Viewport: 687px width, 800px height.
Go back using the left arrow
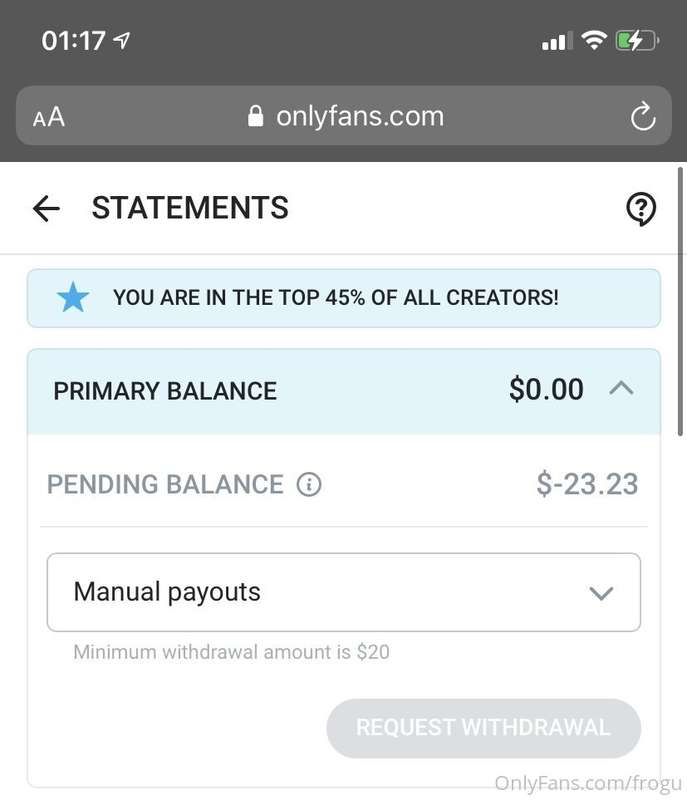click(46, 208)
